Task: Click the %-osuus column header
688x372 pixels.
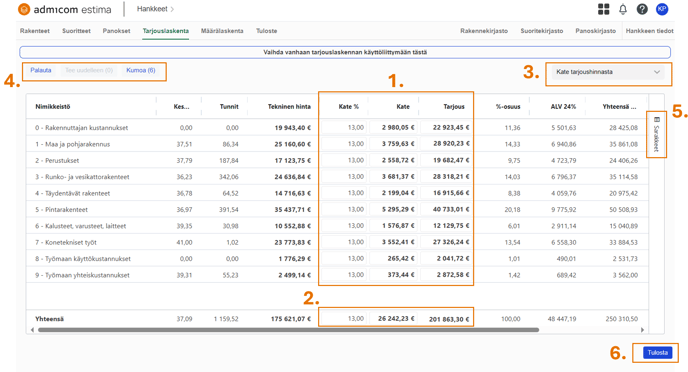Action: pyautogui.click(x=508, y=107)
